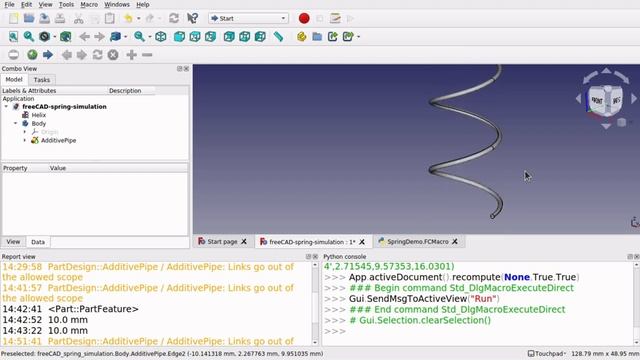The width and height of the screenshot is (640, 360).
Task: Start macro recording with the red button
Action: click(304, 18)
